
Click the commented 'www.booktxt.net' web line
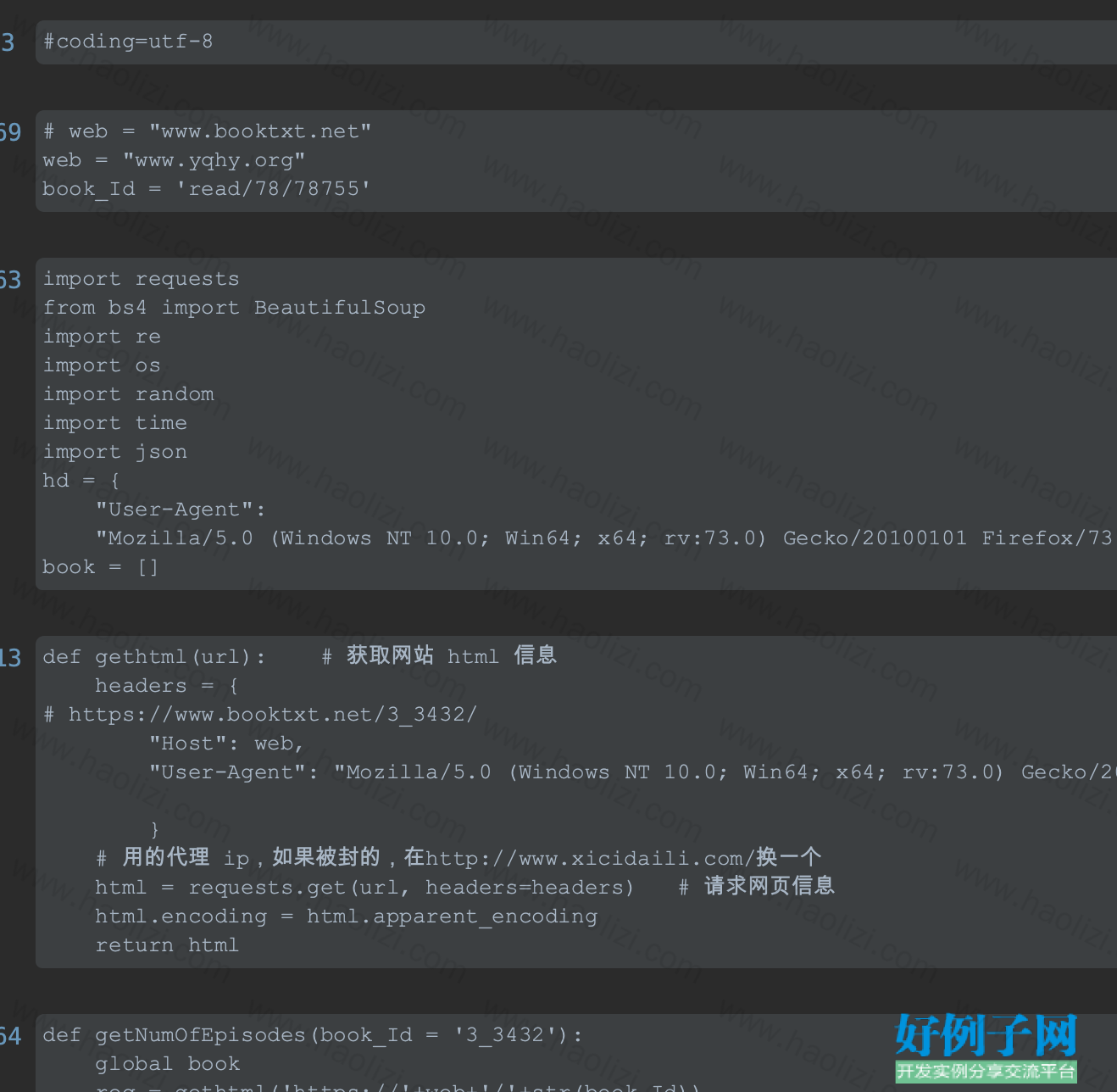coord(207,131)
